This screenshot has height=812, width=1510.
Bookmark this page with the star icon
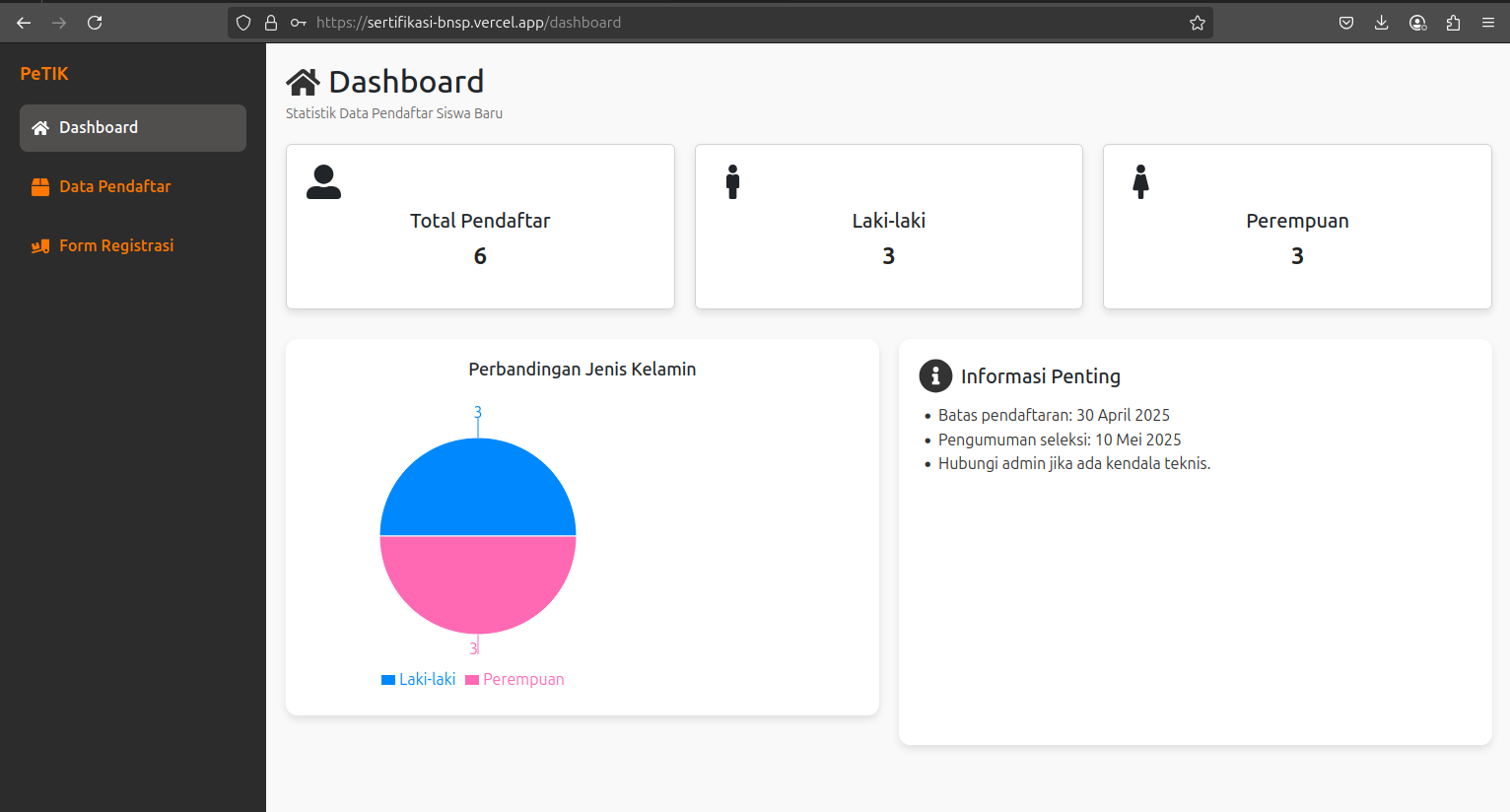coord(1197,23)
